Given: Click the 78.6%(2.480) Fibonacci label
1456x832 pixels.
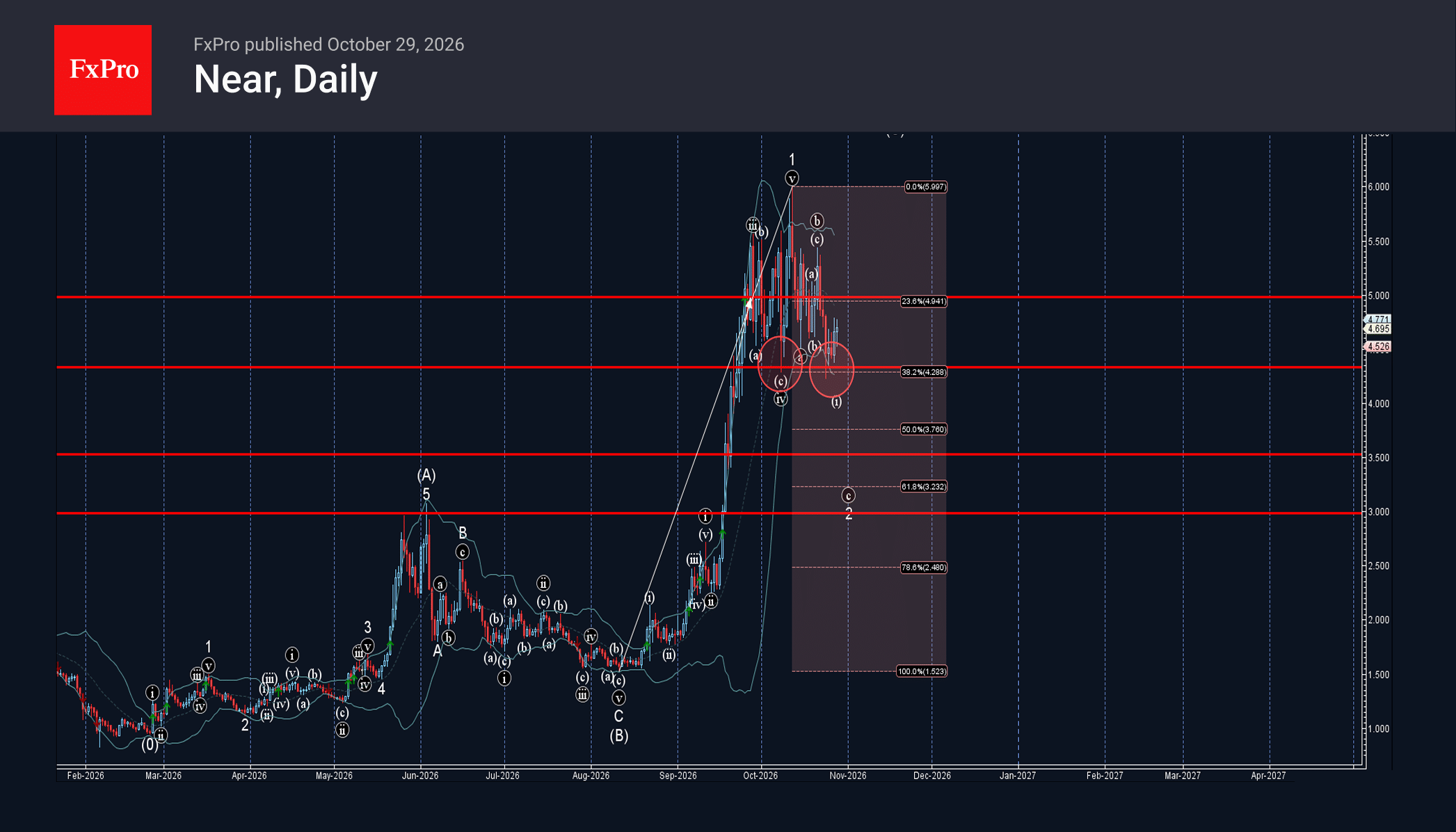Looking at the screenshot, I should point(923,568).
